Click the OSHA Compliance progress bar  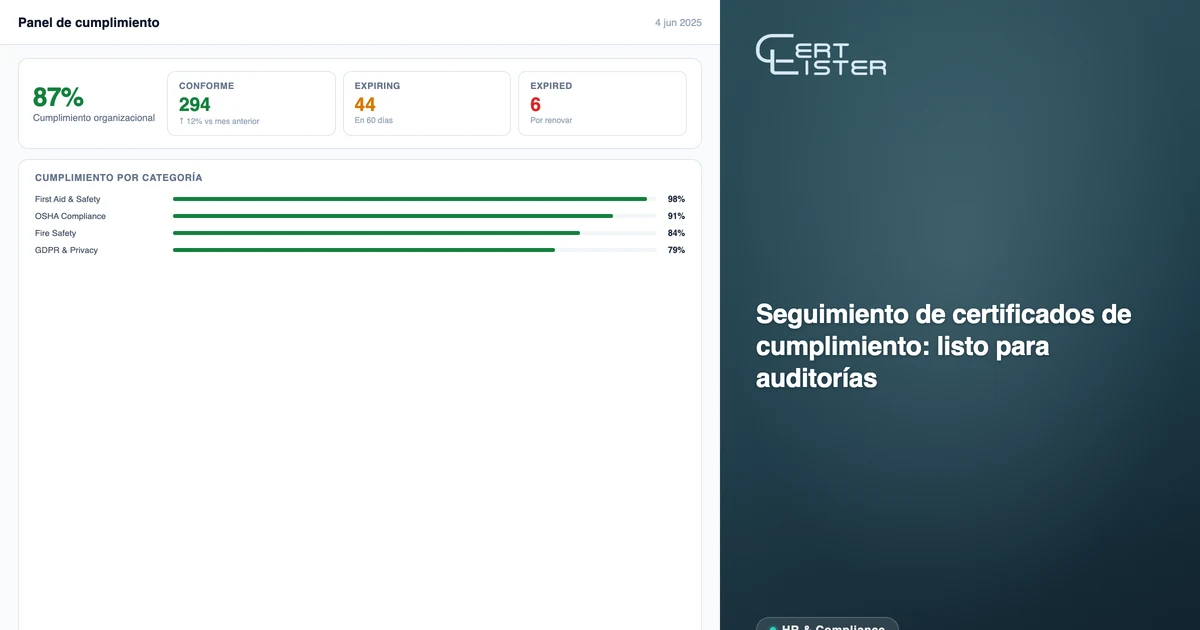click(x=414, y=216)
